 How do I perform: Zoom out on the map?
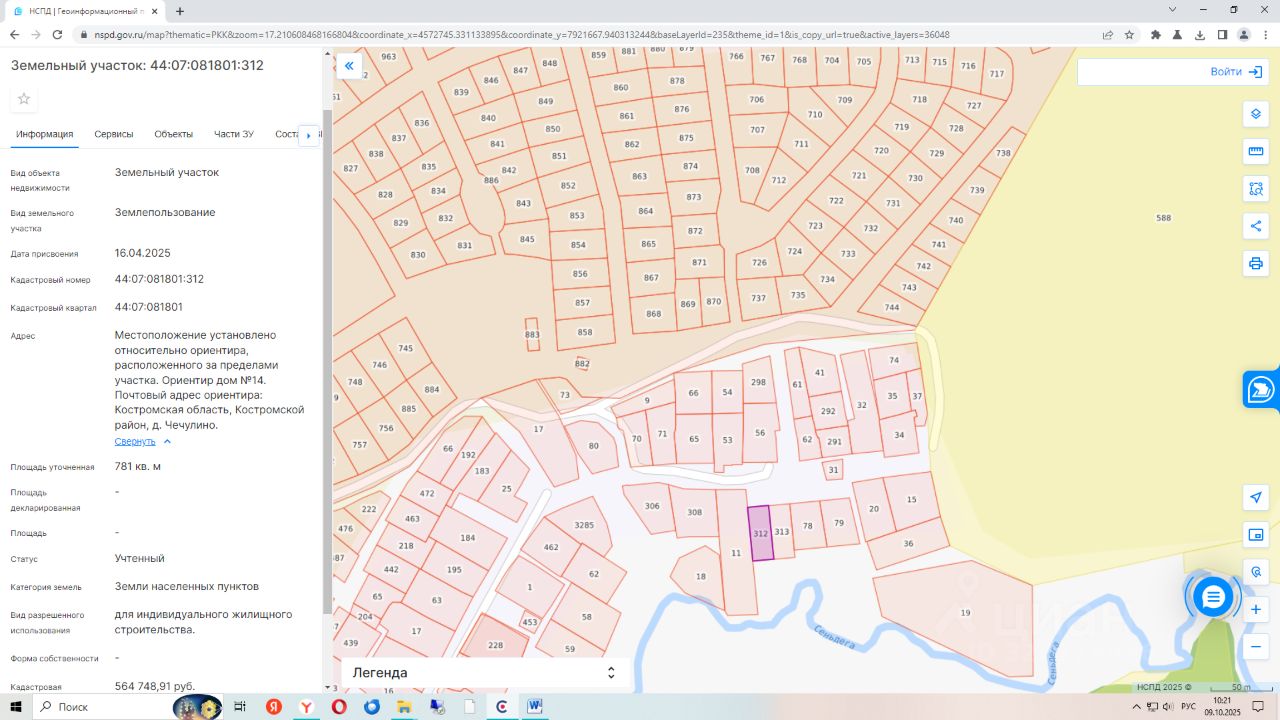click(1256, 647)
